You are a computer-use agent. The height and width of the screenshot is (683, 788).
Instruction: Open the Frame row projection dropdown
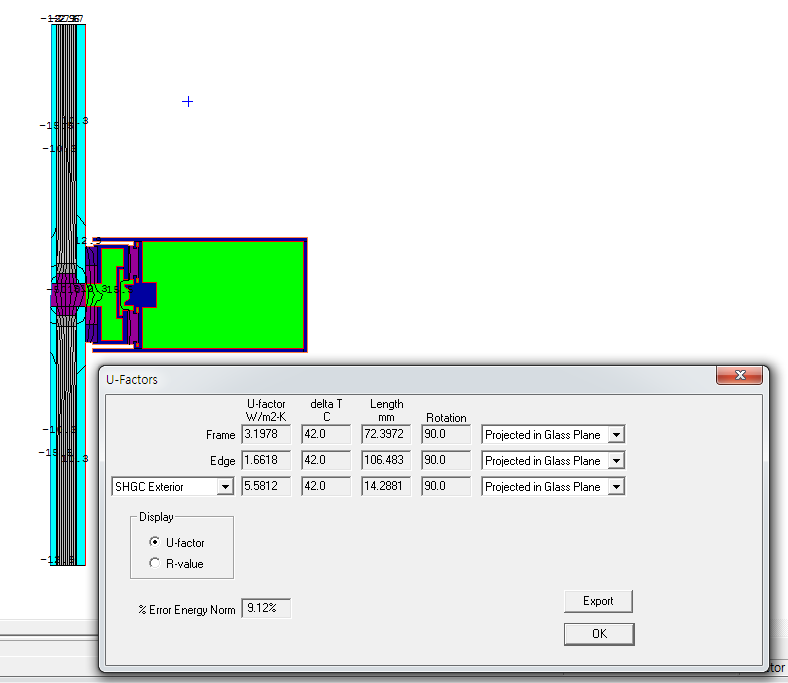tap(616, 435)
